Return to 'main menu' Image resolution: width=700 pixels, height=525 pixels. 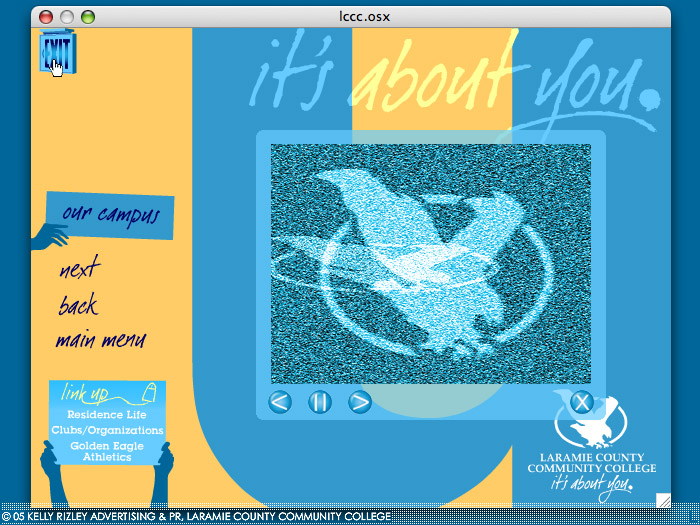pyautogui.click(x=100, y=340)
